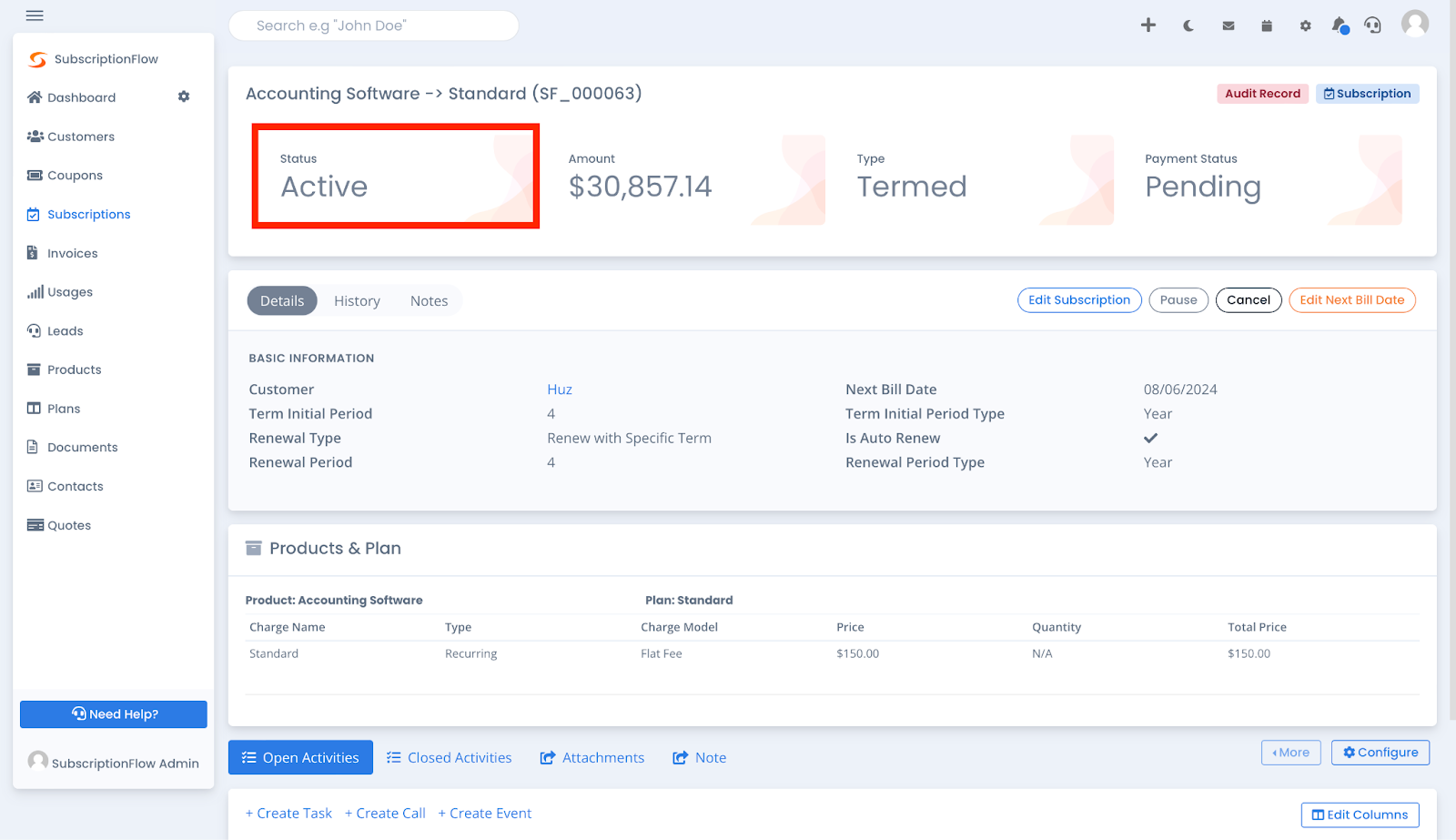Open Plans in sidebar
This screenshot has height=840, width=1456.
pyautogui.click(x=54, y=409)
